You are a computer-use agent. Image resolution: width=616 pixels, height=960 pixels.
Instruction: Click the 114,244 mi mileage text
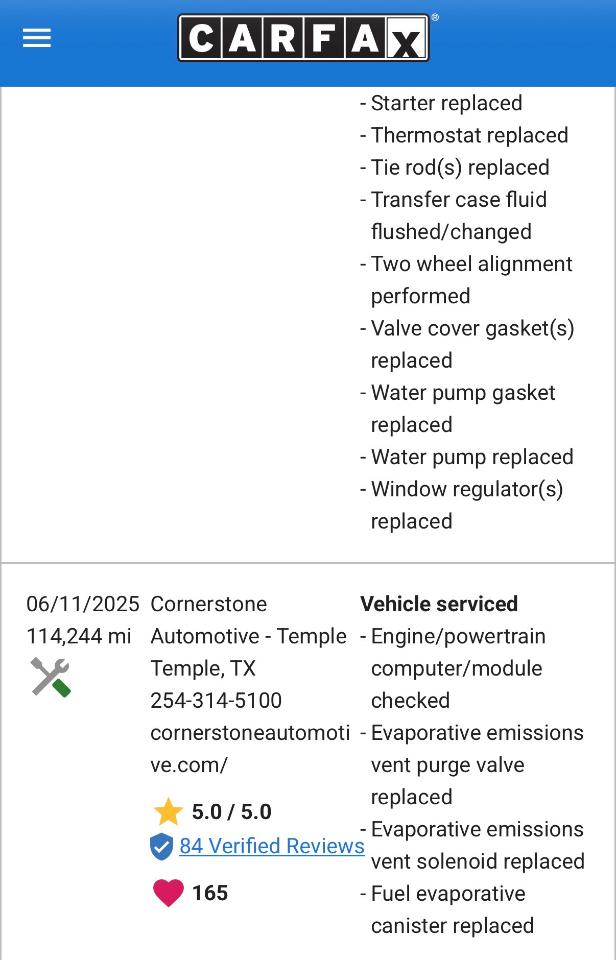coord(78,636)
